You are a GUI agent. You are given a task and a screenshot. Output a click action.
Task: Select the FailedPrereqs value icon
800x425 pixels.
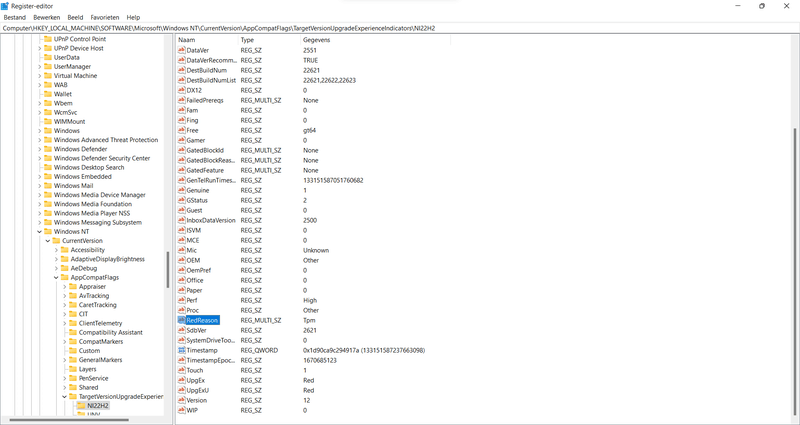182,100
